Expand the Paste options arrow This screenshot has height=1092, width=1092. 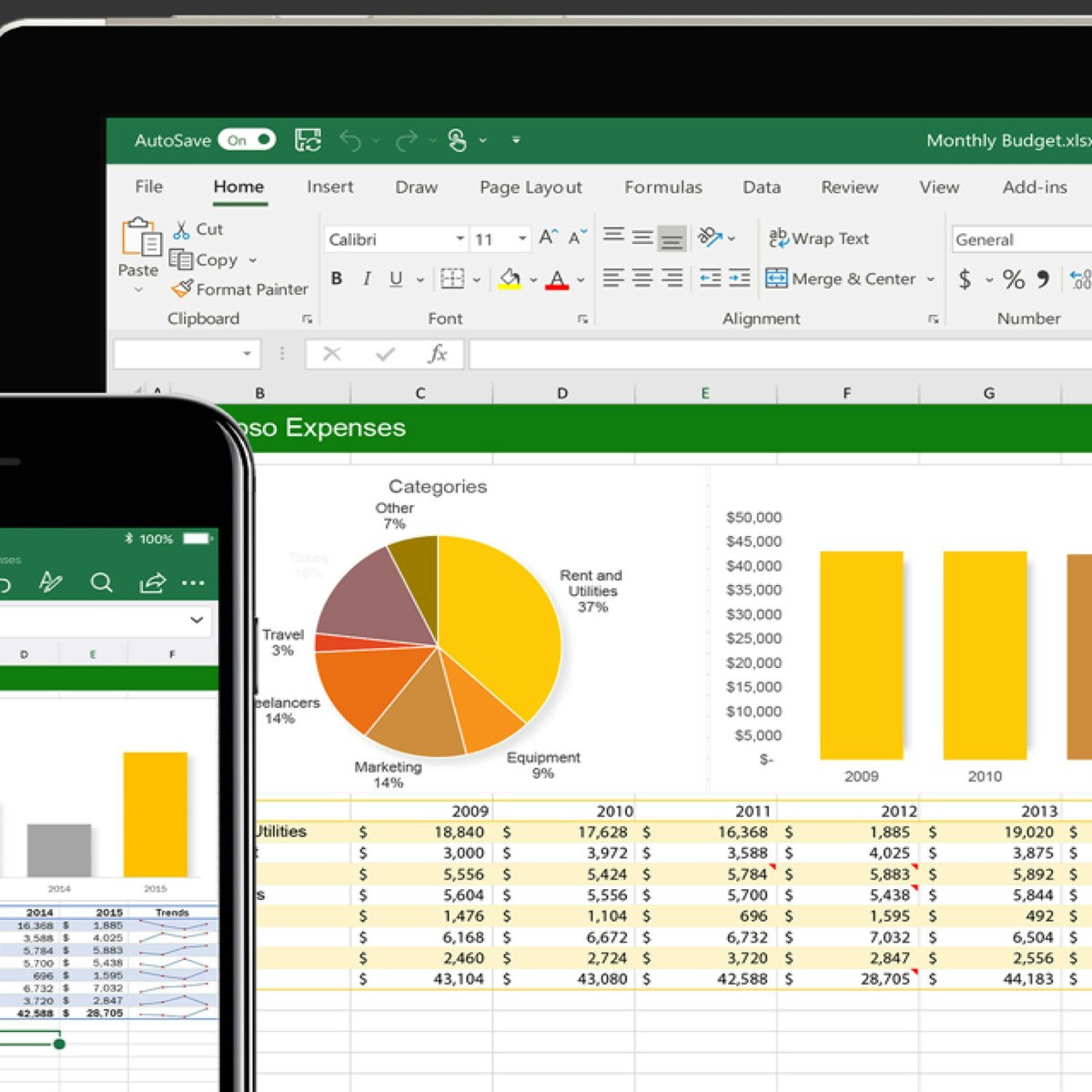click(x=138, y=290)
